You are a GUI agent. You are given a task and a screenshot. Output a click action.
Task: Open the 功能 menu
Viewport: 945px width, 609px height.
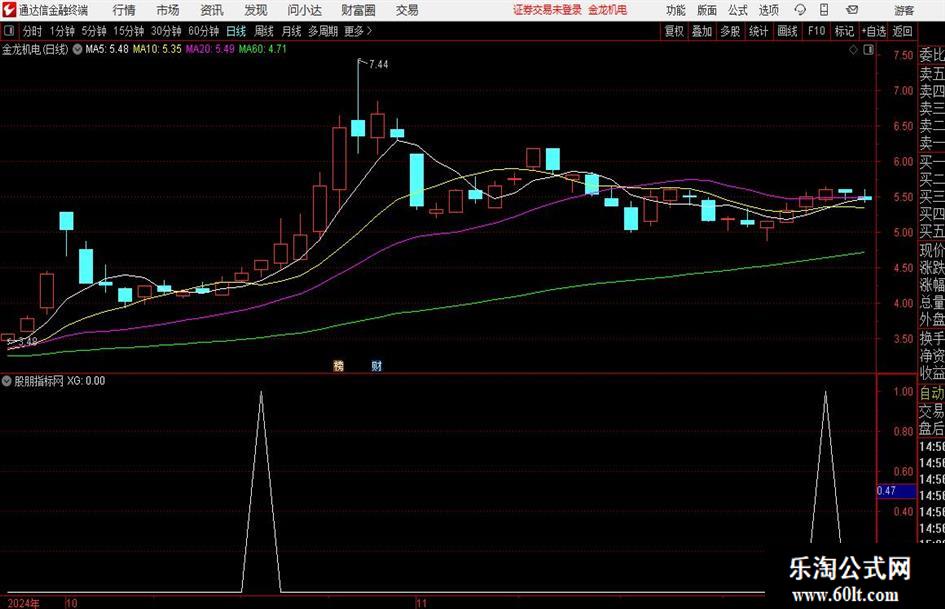pos(676,10)
